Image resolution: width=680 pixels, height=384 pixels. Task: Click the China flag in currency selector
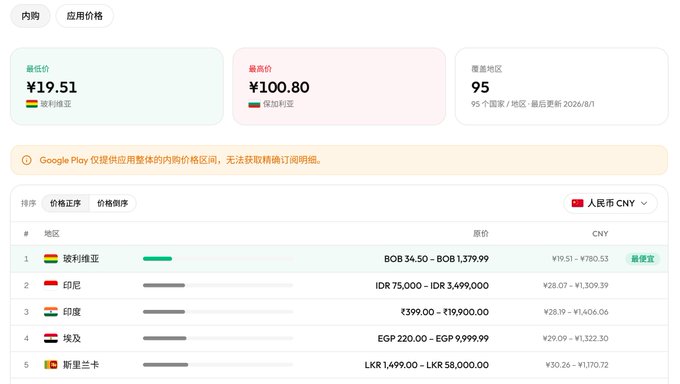tap(577, 203)
